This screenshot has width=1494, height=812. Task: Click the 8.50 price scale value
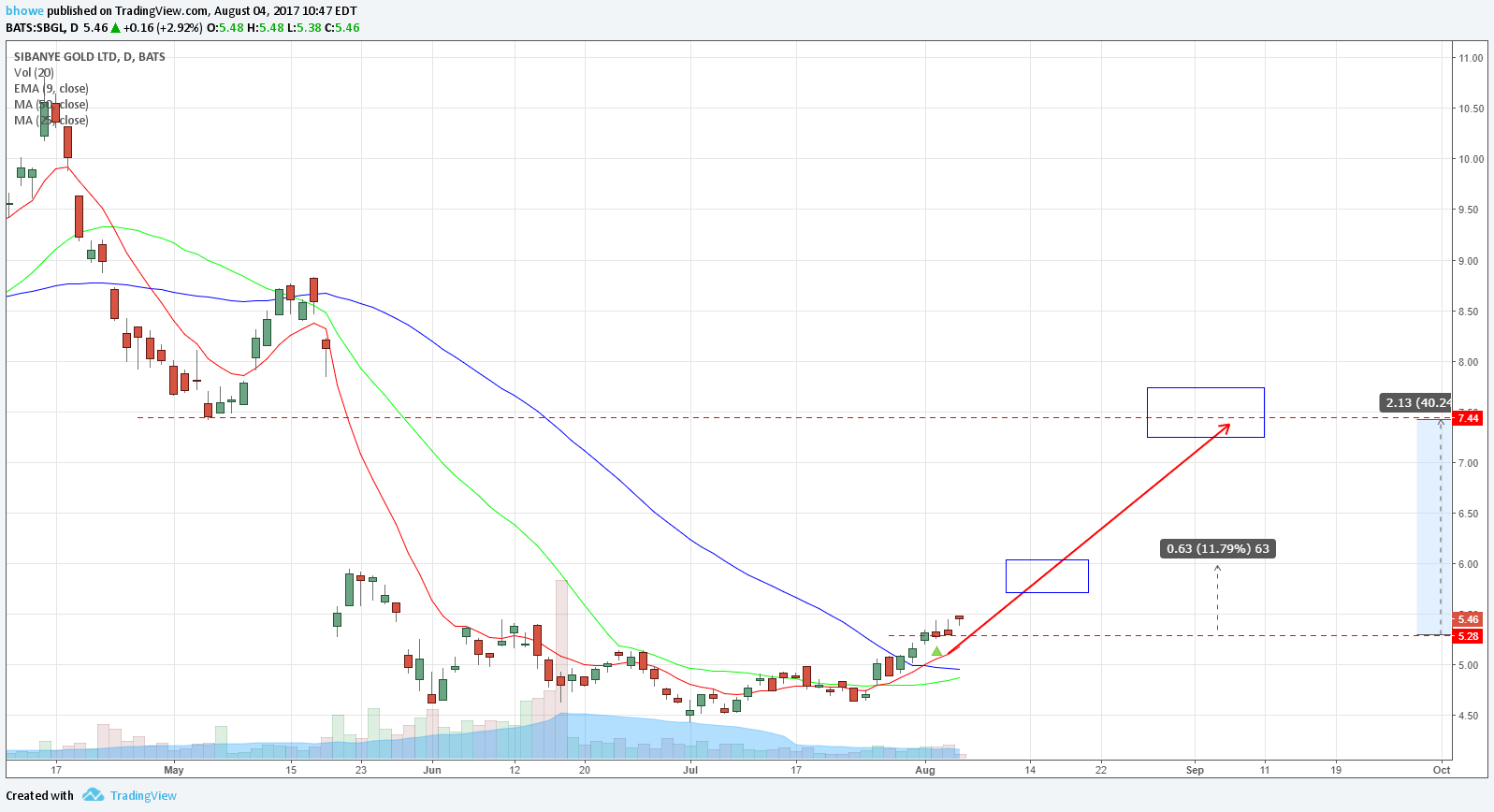[1469, 312]
